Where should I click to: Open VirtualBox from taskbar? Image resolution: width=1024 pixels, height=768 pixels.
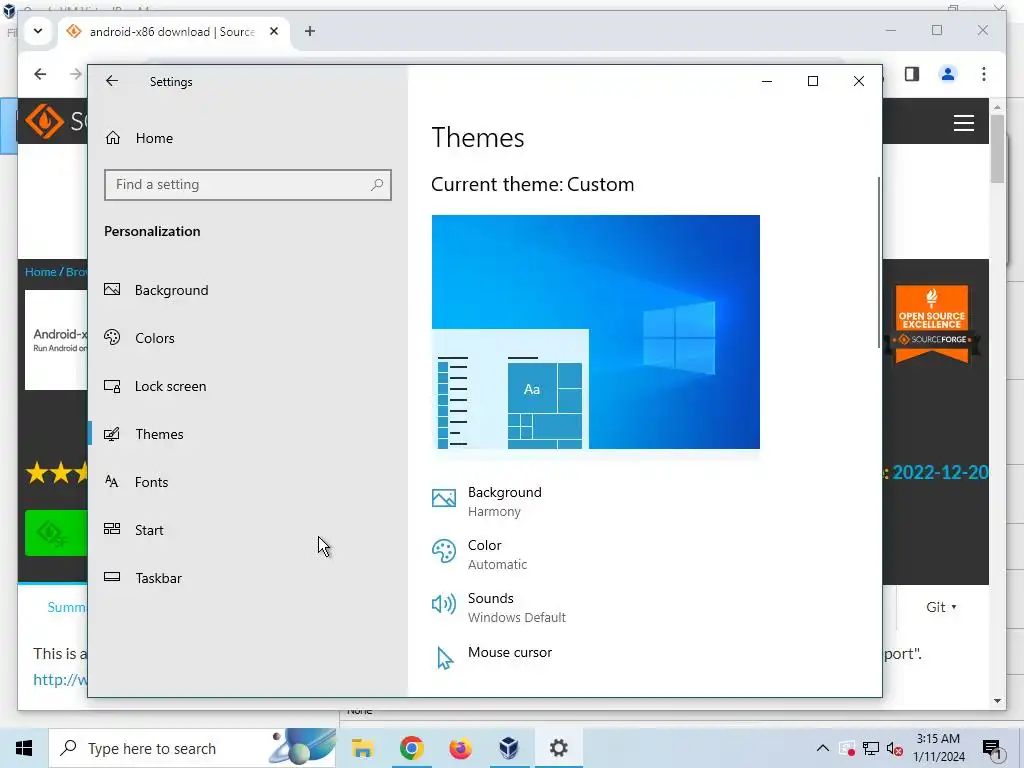509,748
